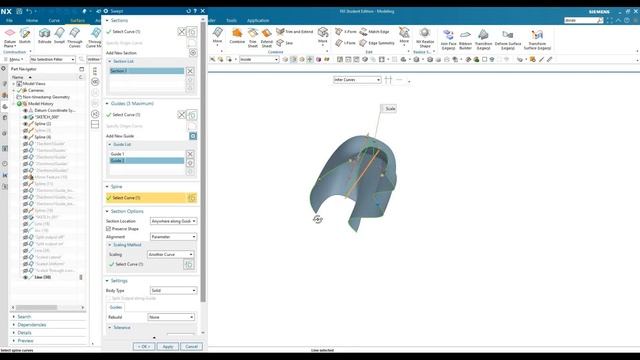This screenshot has width=640, height=360.
Task: Click the Trim and Extend tool
Action: (295, 31)
